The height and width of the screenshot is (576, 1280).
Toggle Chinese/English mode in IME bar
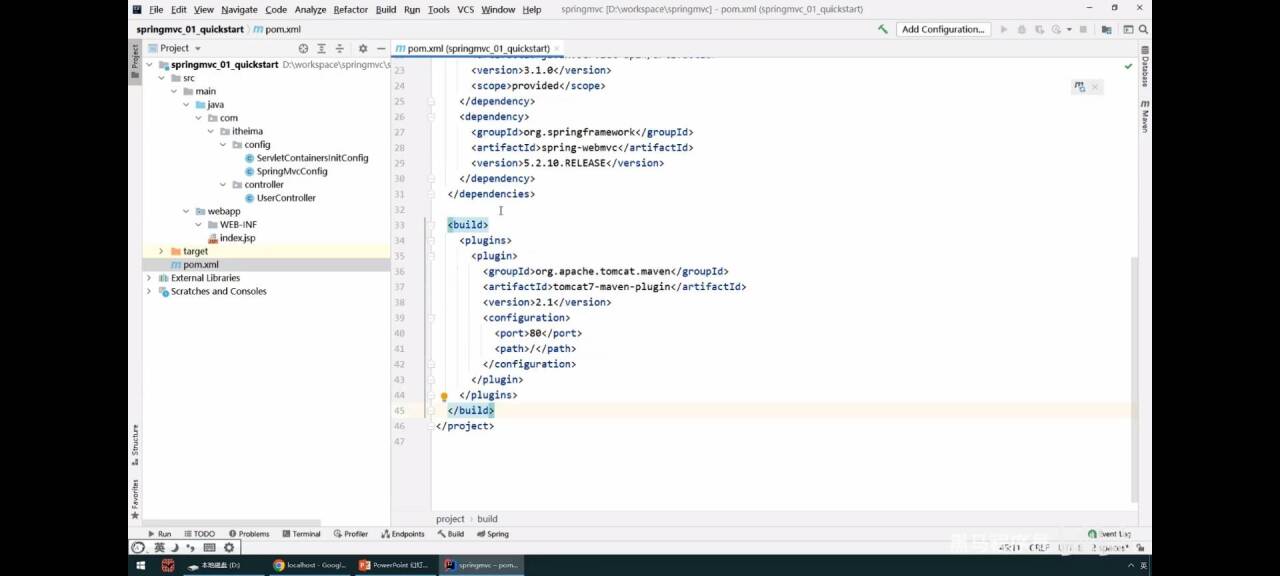tap(159, 548)
